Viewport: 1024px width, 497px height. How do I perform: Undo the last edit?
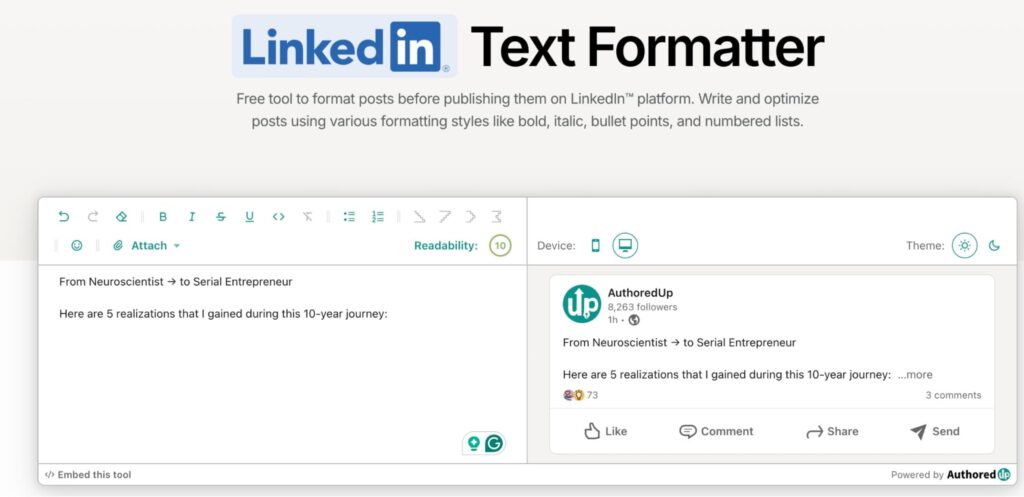pos(63,216)
